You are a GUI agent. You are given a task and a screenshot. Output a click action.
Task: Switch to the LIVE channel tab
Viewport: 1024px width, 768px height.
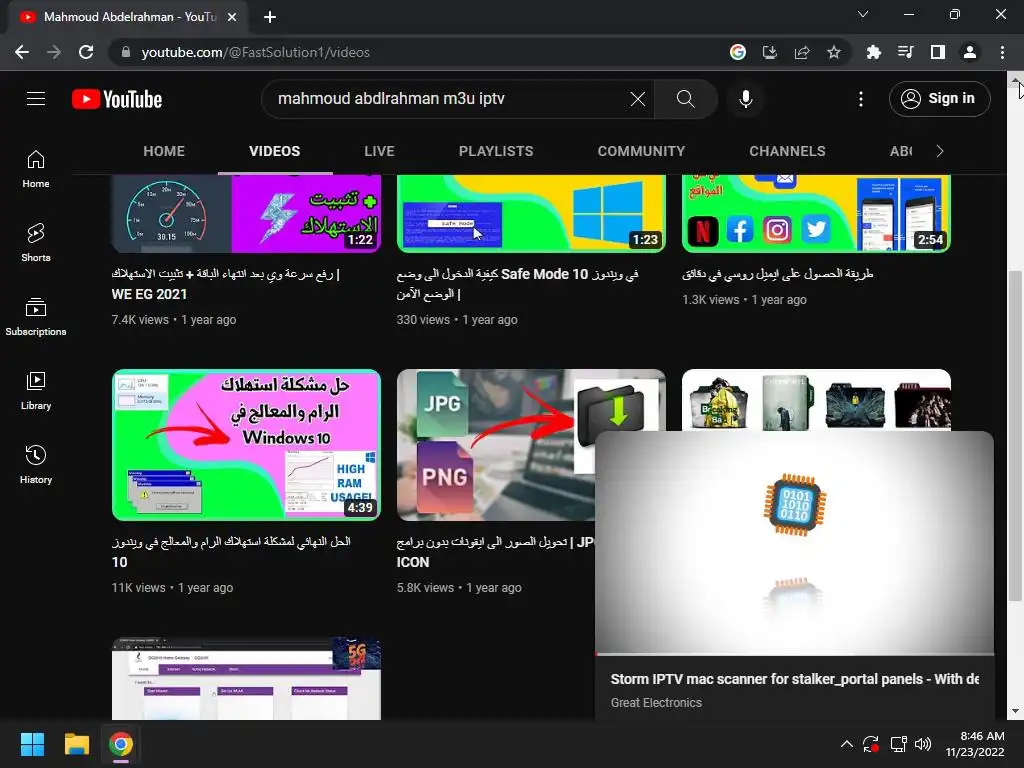379,151
